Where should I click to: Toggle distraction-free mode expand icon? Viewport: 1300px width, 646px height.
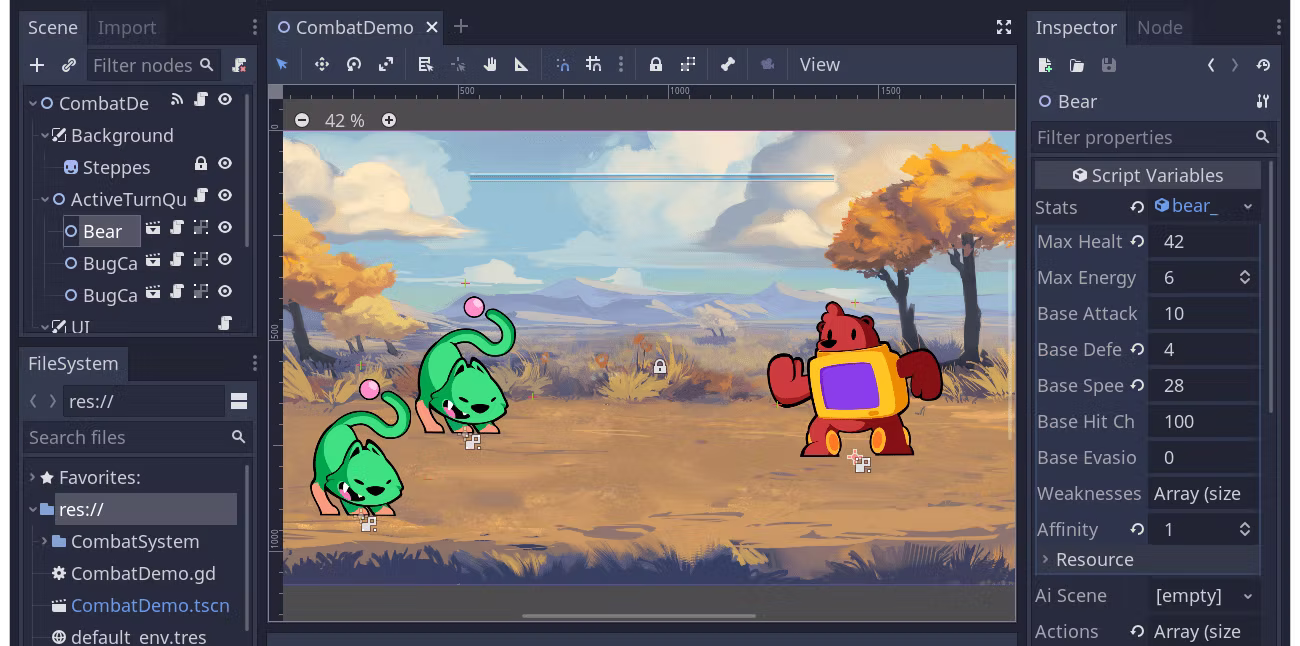coord(1004,27)
